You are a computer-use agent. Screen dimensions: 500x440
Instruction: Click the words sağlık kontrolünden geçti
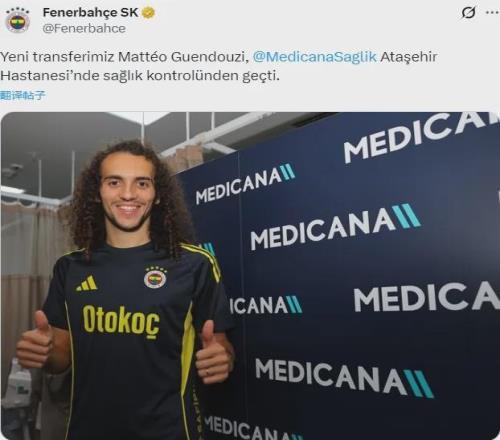click(x=191, y=76)
